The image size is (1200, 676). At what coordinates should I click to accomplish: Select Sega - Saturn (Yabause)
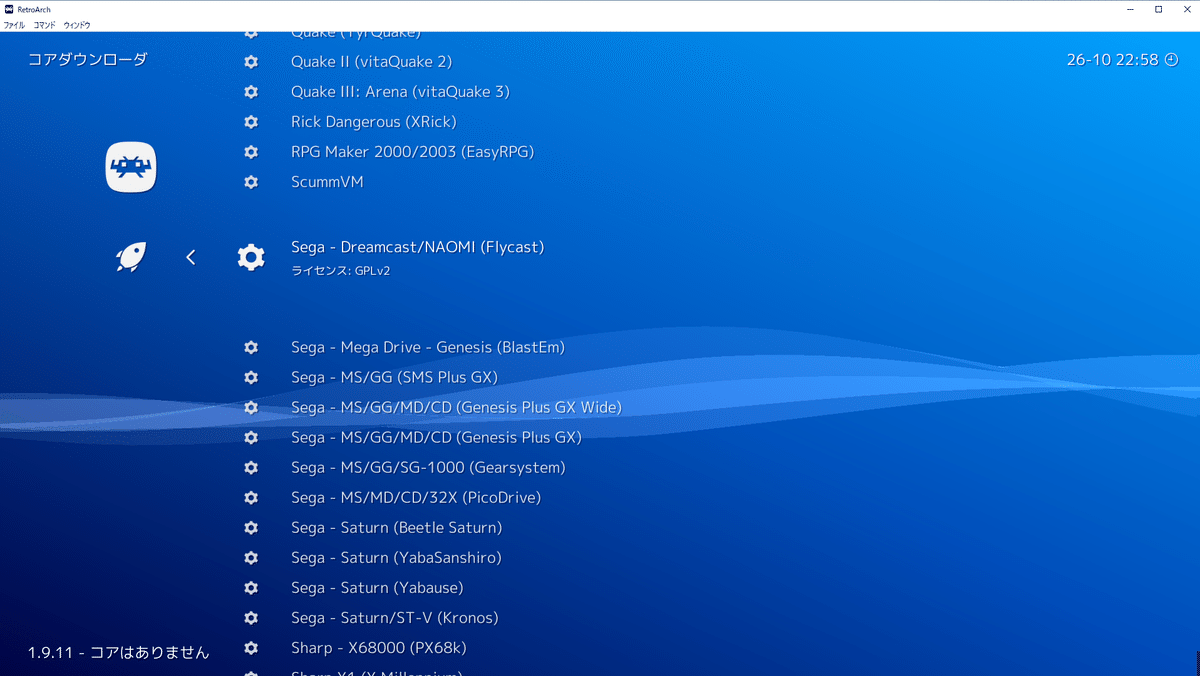coord(377,587)
